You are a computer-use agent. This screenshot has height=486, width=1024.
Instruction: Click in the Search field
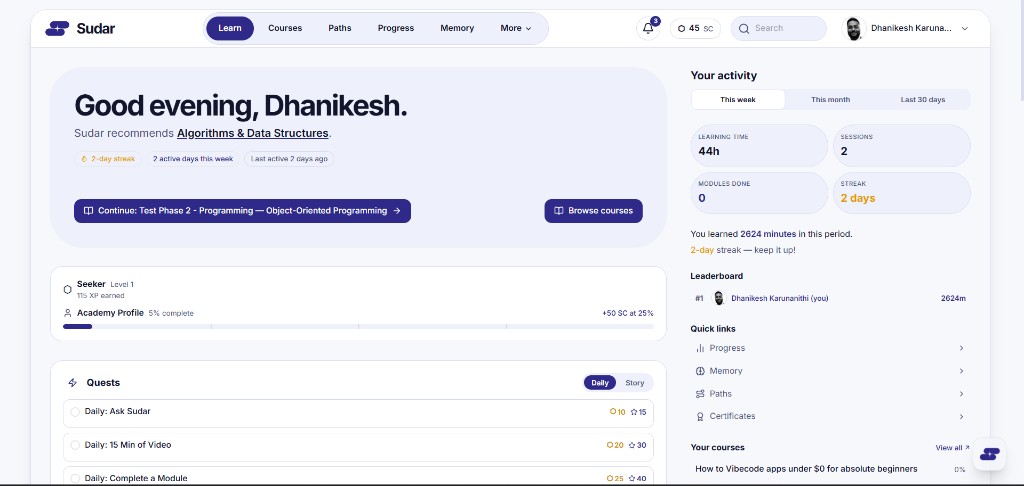pyautogui.click(x=778, y=28)
